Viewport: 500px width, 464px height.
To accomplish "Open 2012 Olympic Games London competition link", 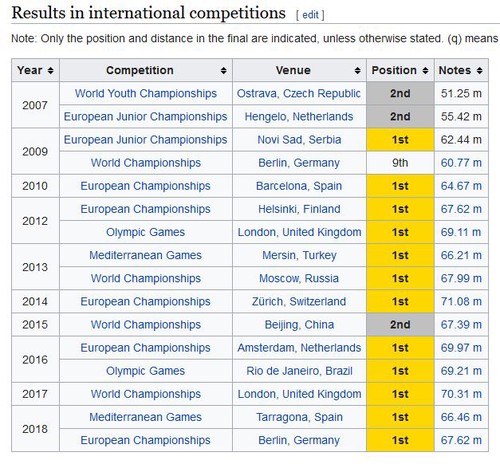I will coord(145,232).
